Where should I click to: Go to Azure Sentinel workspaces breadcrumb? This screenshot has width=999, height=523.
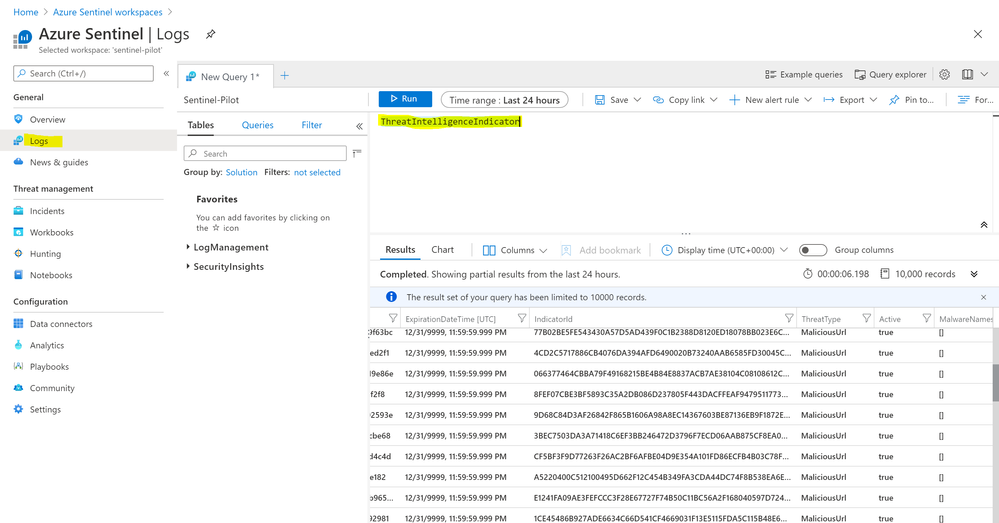108,12
